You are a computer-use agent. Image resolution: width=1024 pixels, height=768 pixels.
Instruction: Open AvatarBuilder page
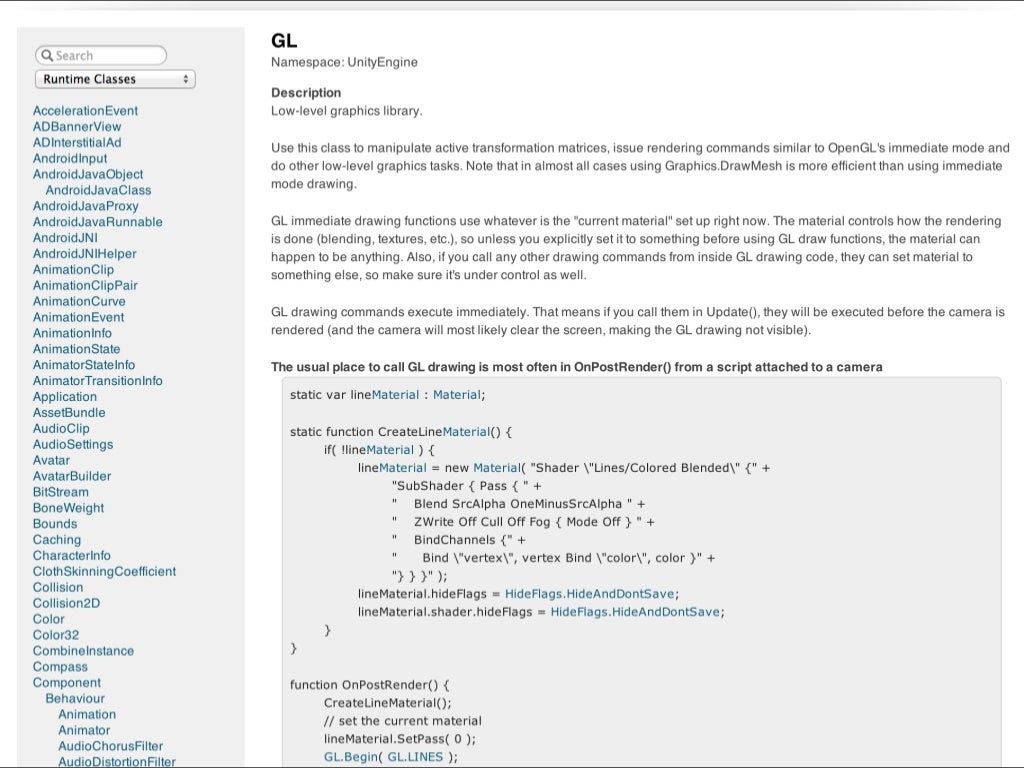[x=72, y=476]
